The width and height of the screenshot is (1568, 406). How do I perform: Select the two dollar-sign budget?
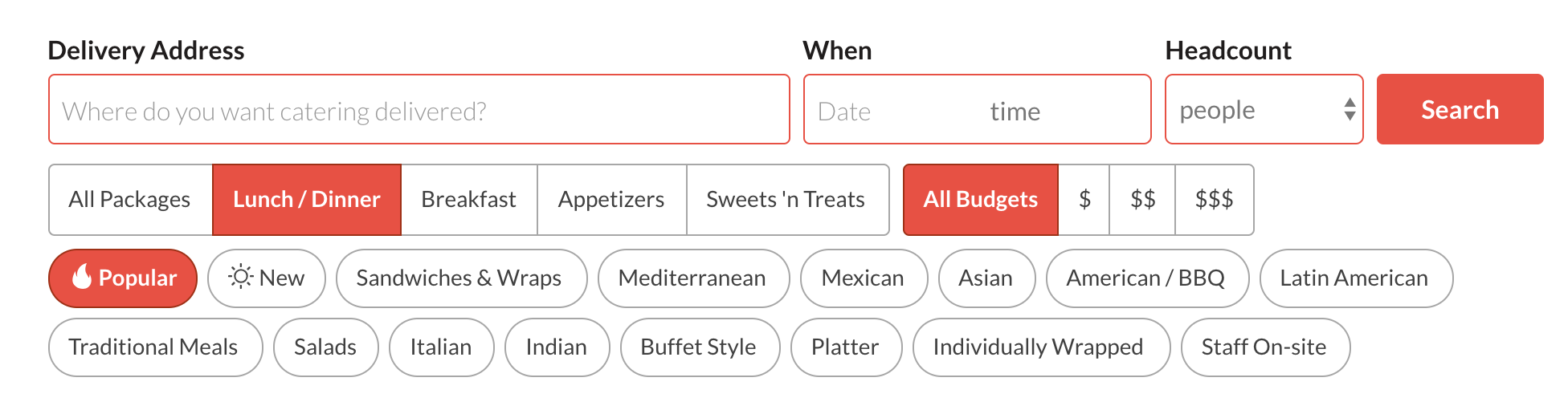[x=1142, y=200]
